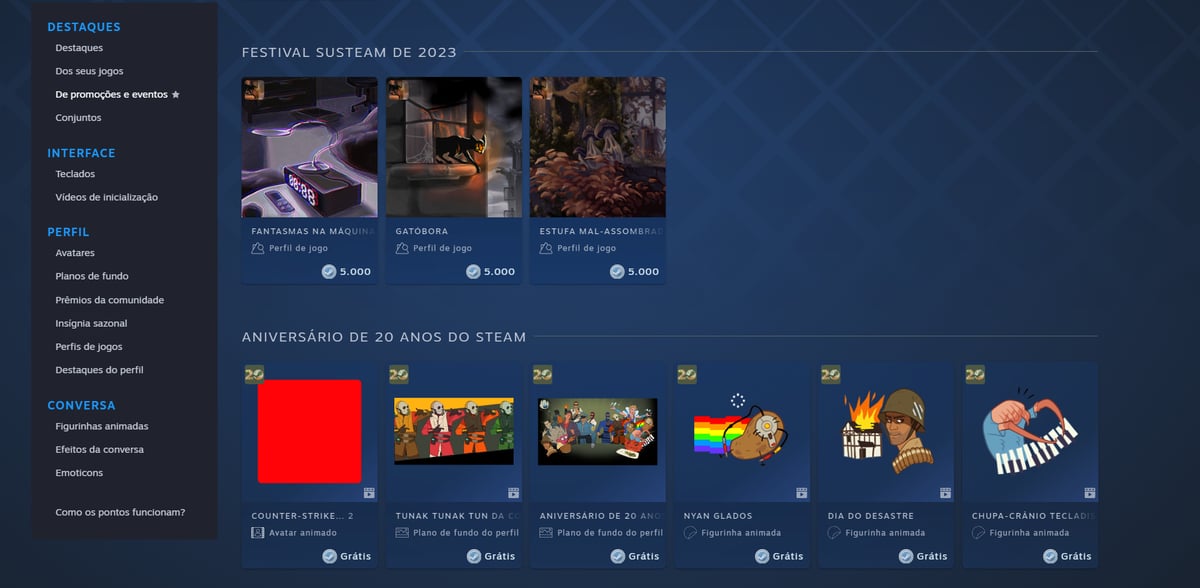The height and width of the screenshot is (588, 1200).
Task: Click the sticker type icon under Nyan GLaDOS
Action: [690, 533]
